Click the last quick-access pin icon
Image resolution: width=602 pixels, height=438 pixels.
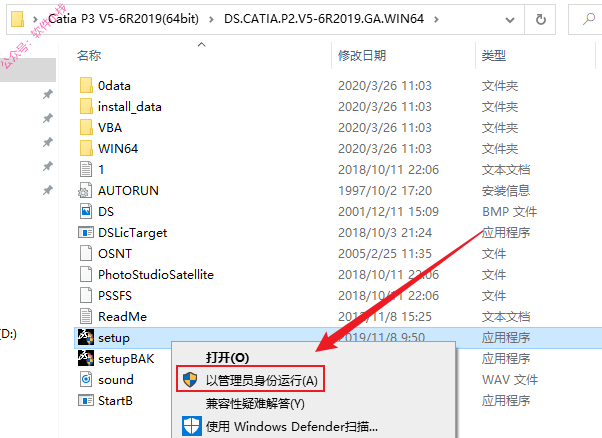click(48, 190)
